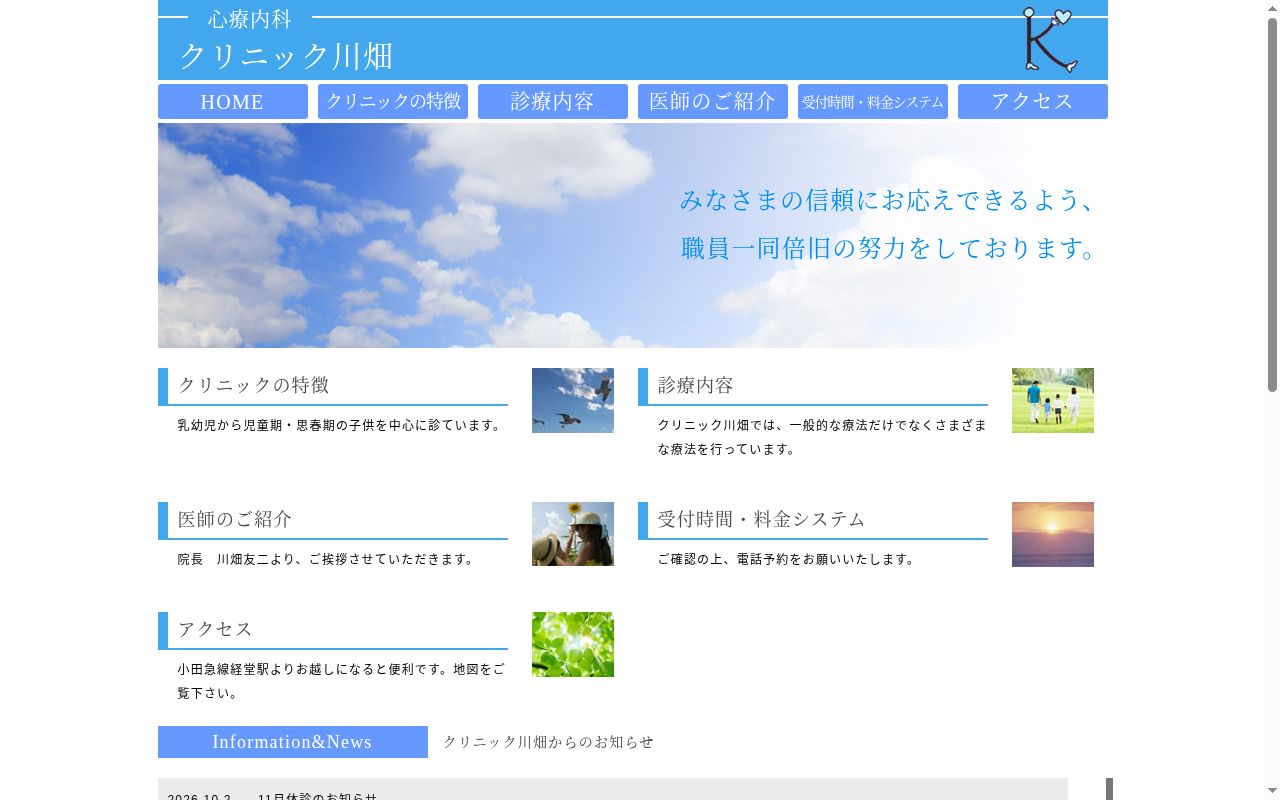Click the 心療内科 header text
The width and height of the screenshot is (1280, 800).
250,18
